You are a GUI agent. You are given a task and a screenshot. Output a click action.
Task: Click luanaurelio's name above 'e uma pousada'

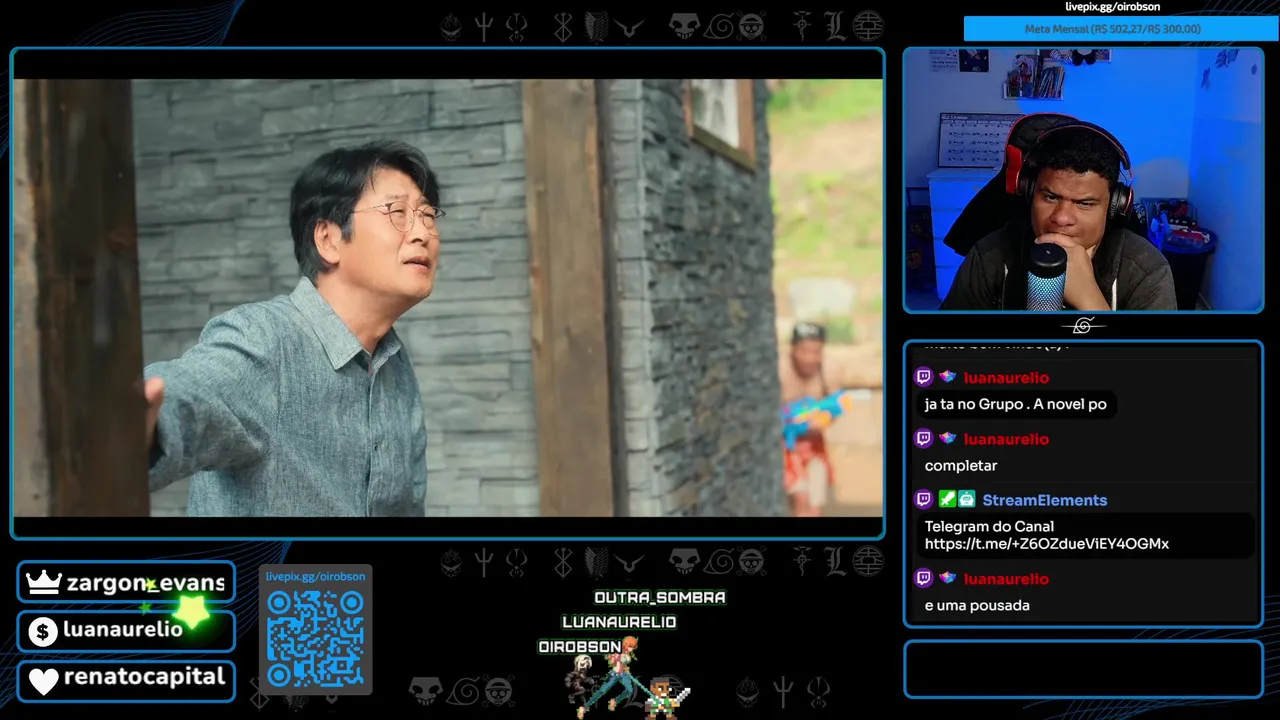coord(1006,578)
